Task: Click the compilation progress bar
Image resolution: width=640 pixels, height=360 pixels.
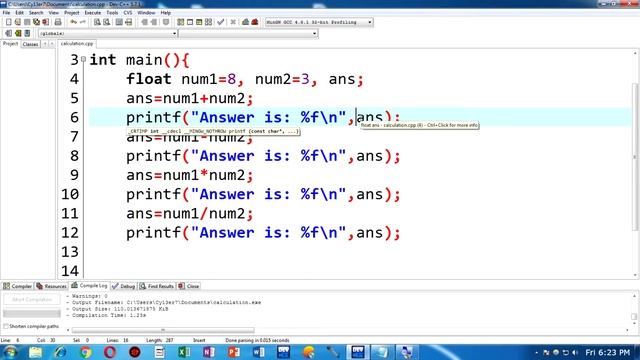Action: point(32,313)
